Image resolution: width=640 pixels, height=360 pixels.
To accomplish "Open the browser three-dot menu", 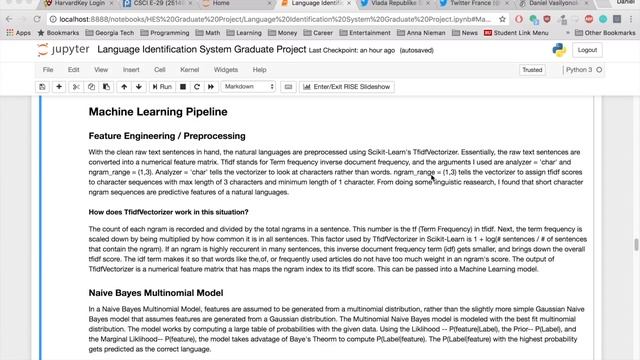I will click(x=631, y=19).
